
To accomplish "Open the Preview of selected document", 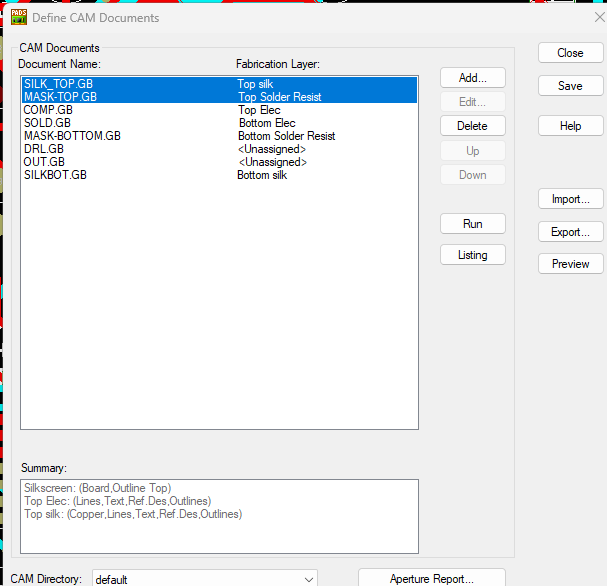I will pos(570,264).
